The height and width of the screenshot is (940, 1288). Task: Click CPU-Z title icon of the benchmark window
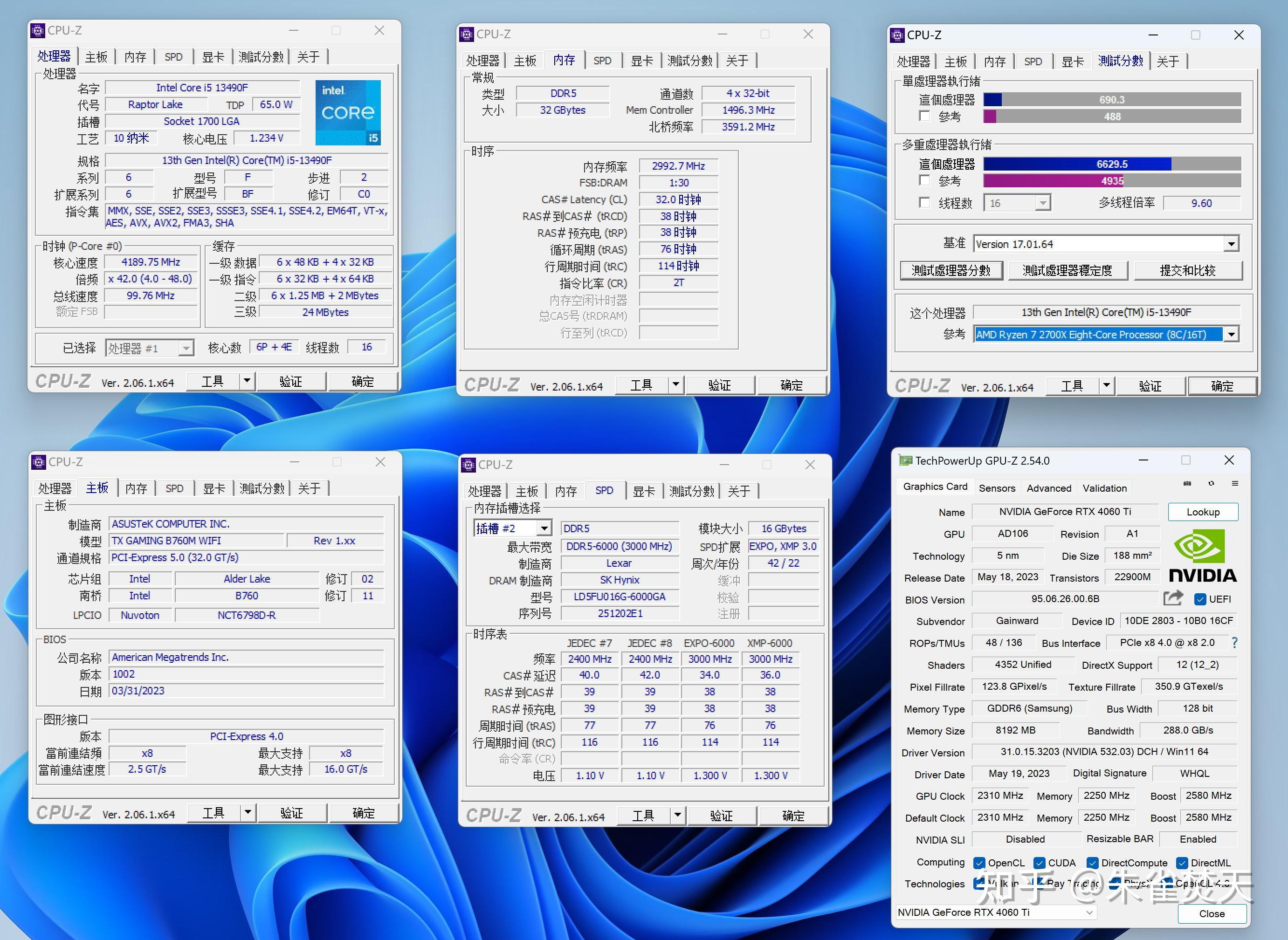pos(897,35)
